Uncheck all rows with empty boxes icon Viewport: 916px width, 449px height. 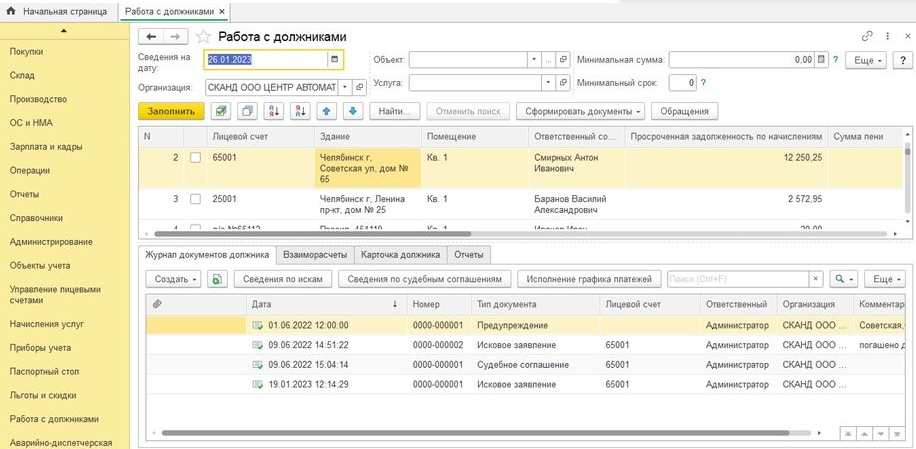coord(247,111)
